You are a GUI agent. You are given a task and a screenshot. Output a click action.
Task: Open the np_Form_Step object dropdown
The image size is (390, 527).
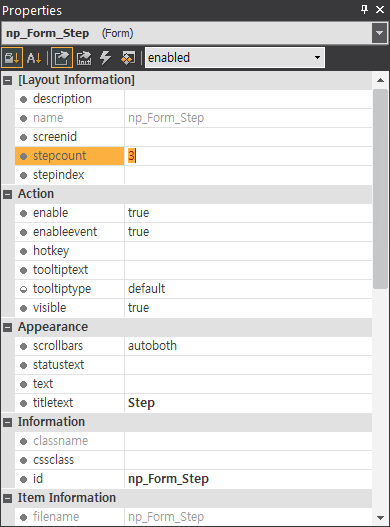tap(380, 33)
